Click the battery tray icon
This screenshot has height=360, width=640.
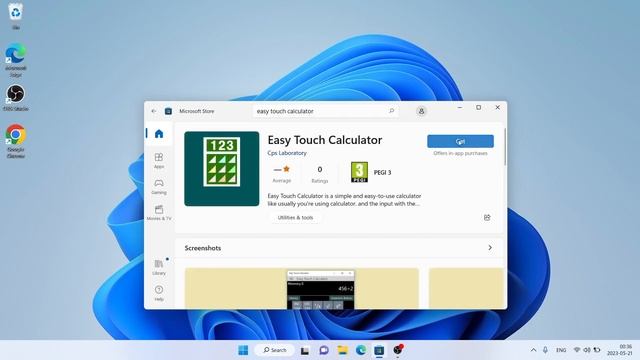[x=597, y=350]
